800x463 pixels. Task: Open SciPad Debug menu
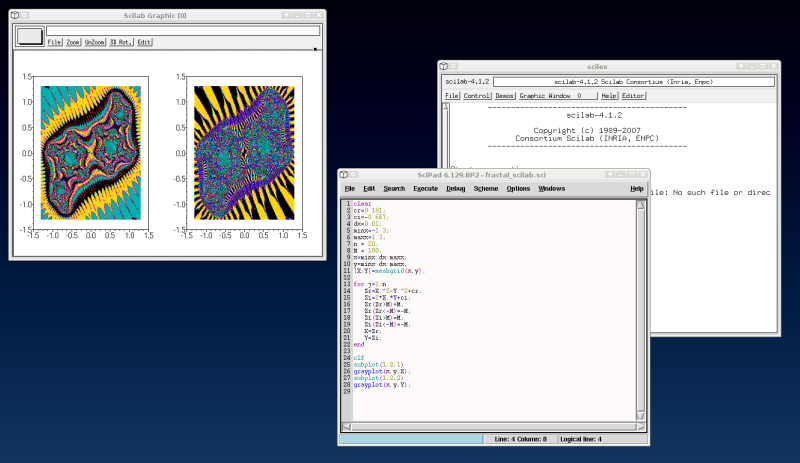[x=456, y=188]
